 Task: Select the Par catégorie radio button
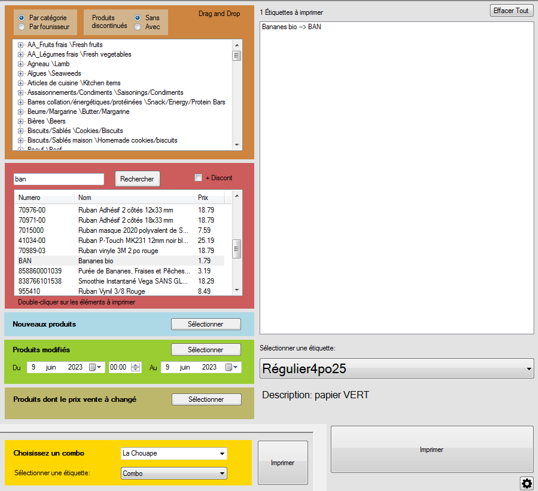coord(22,17)
